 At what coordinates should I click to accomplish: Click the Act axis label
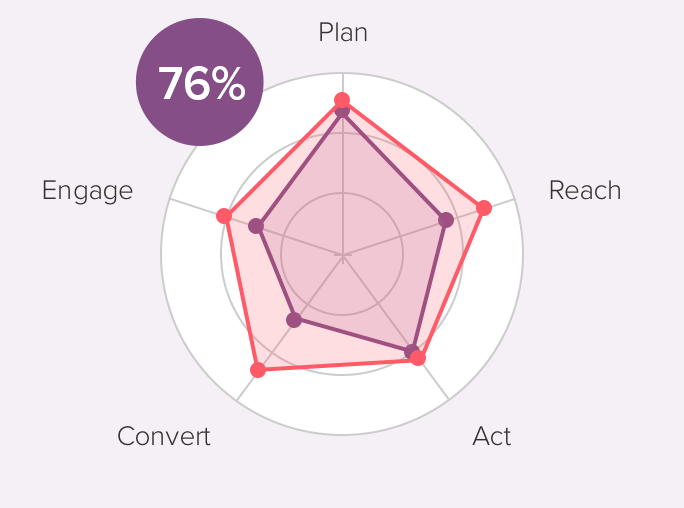pyautogui.click(x=492, y=436)
